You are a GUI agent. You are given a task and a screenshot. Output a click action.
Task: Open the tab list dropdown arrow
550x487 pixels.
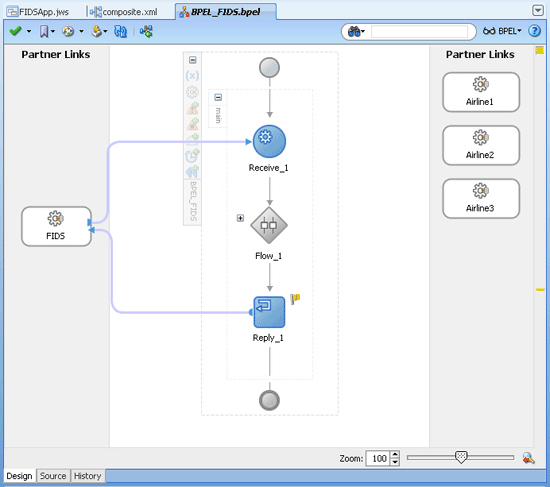pyautogui.click(x=538, y=11)
